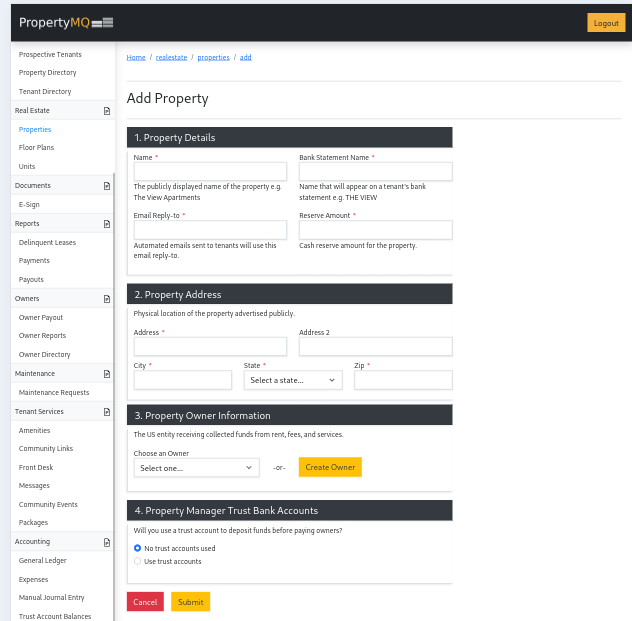Cancel adding the property
Image resolution: width=632 pixels, height=621 pixels.
[145, 601]
